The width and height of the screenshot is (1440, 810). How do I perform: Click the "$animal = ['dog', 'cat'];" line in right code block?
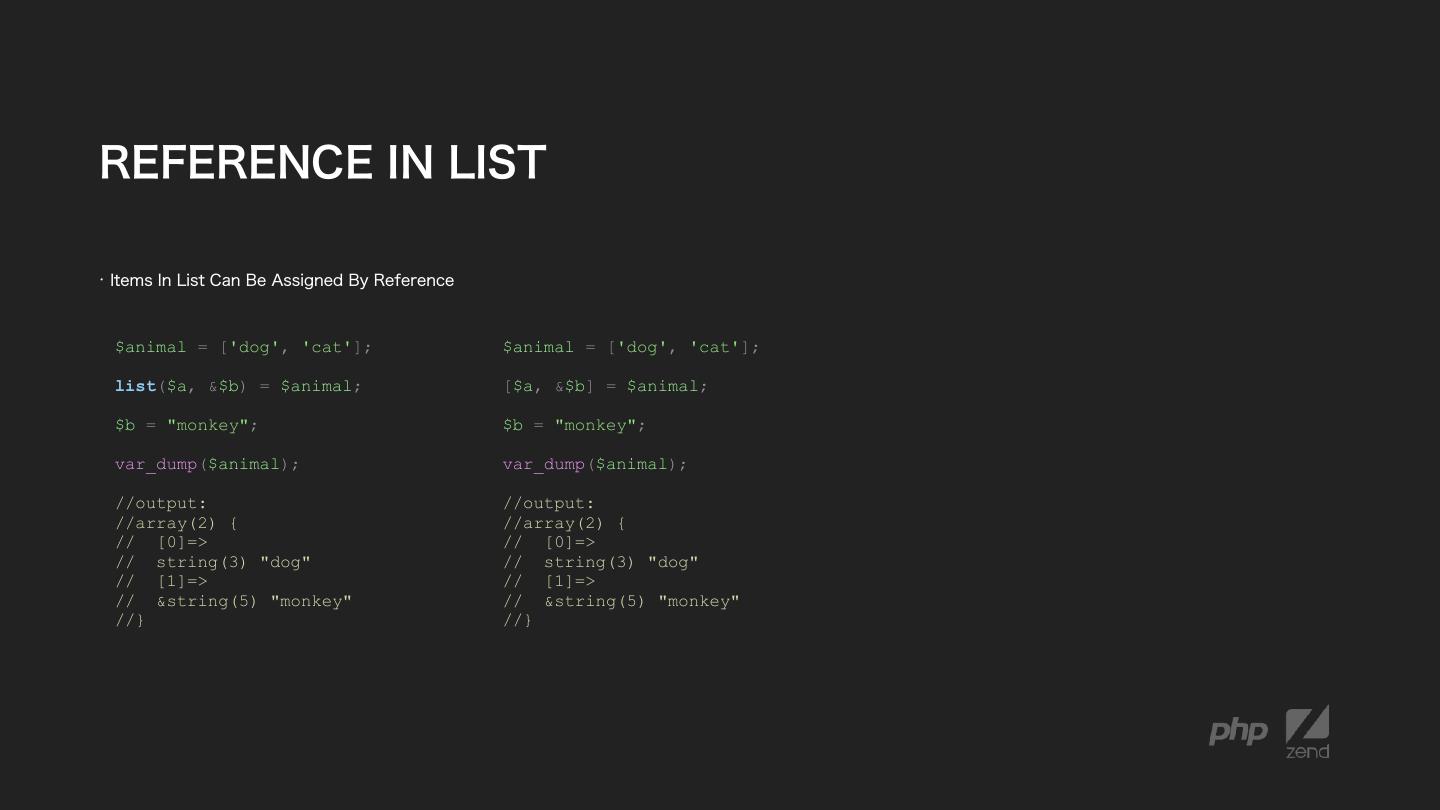[631, 347]
